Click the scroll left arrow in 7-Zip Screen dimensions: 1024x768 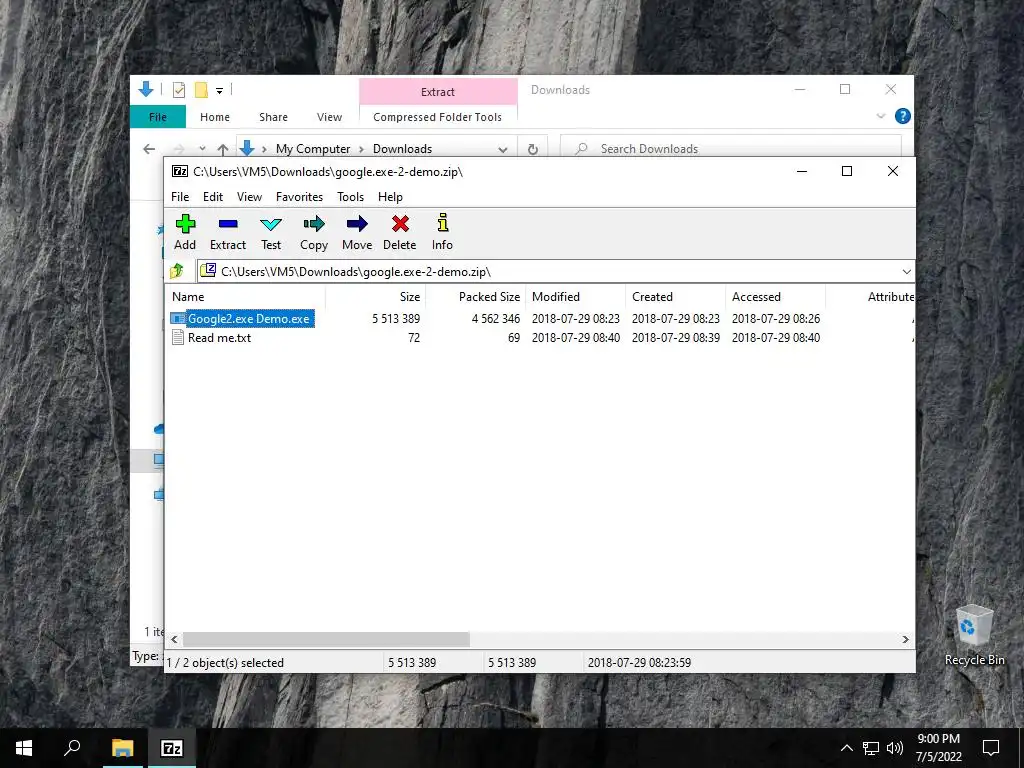coord(174,639)
